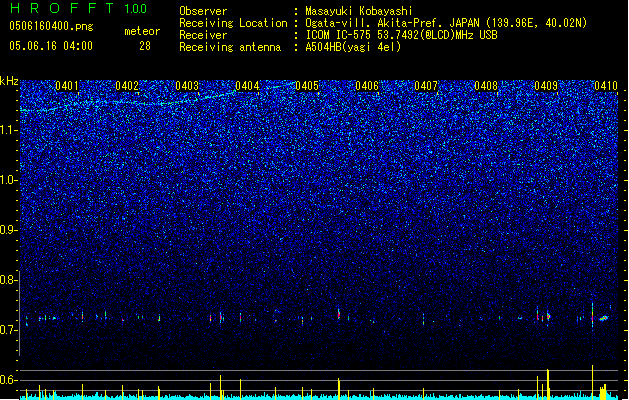Image resolution: width=629 pixels, height=400 pixels.
Task: Click the "Receiving Location" label
Action: click(233, 23)
